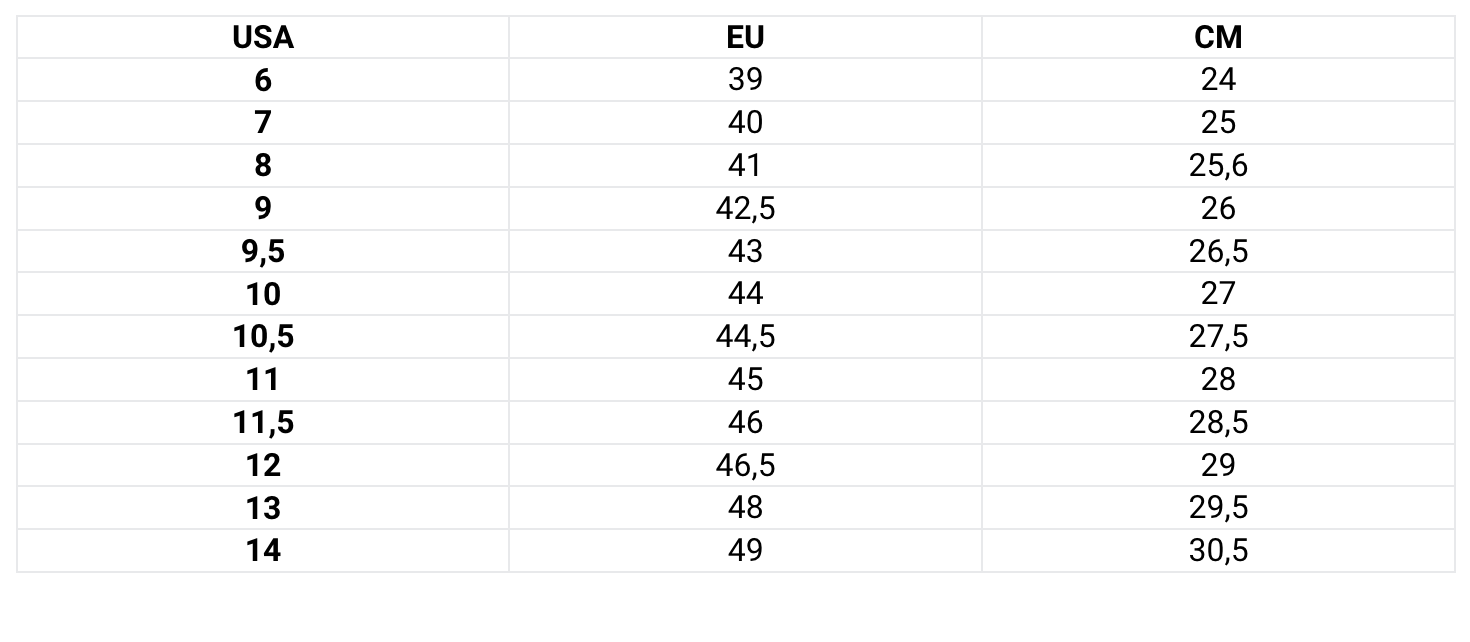Select the 30,5 CM cell
This screenshot has height=642, width=1470.
(1218, 551)
